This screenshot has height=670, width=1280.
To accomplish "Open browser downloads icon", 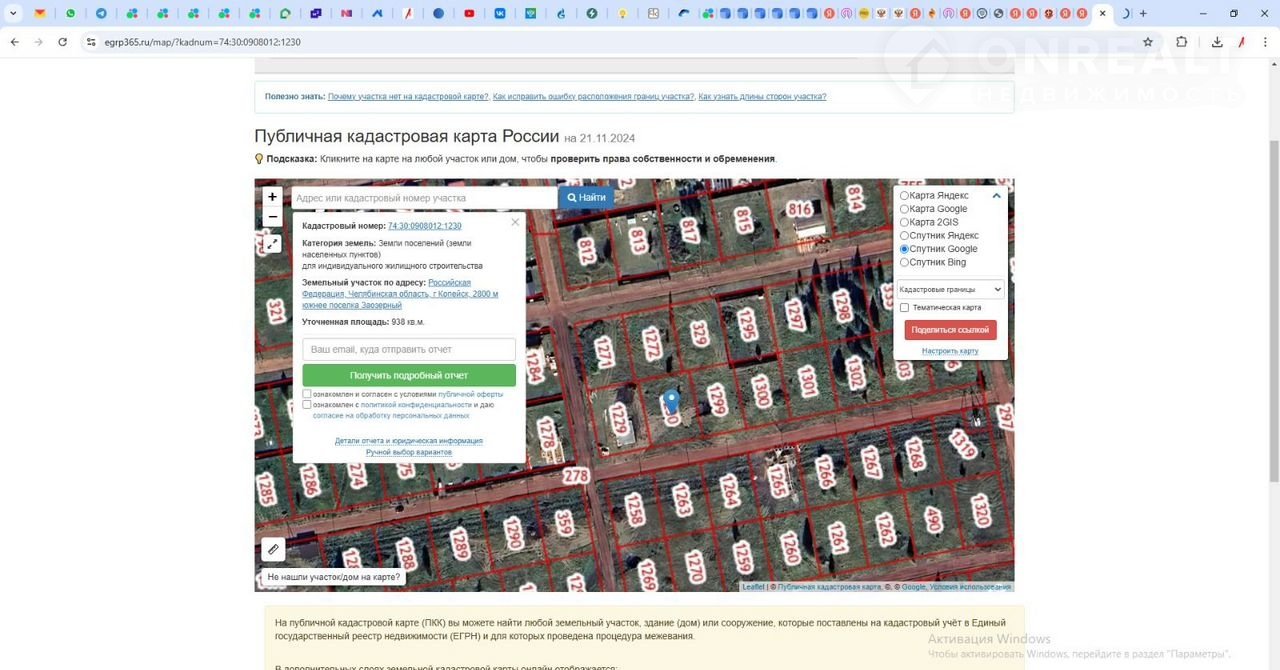I will click(1217, 42).
